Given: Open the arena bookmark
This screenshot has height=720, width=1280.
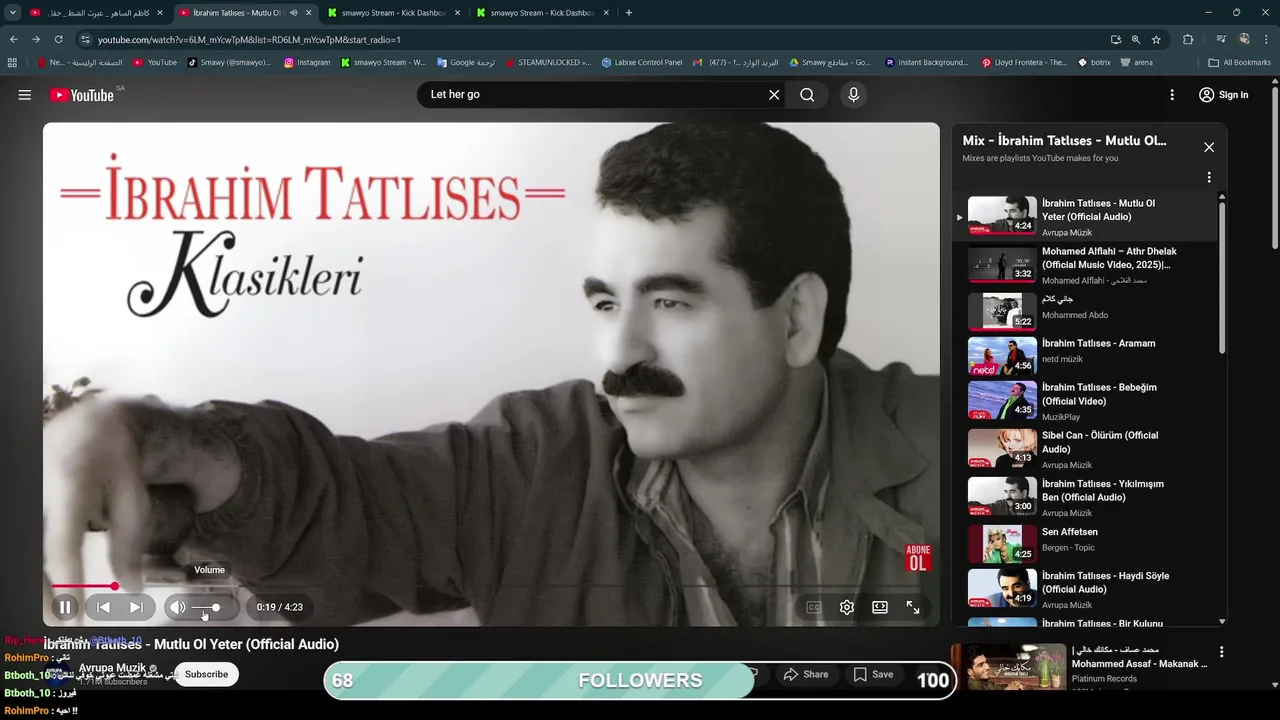Looking at the screenshot, I should (x=1137, y=62).
